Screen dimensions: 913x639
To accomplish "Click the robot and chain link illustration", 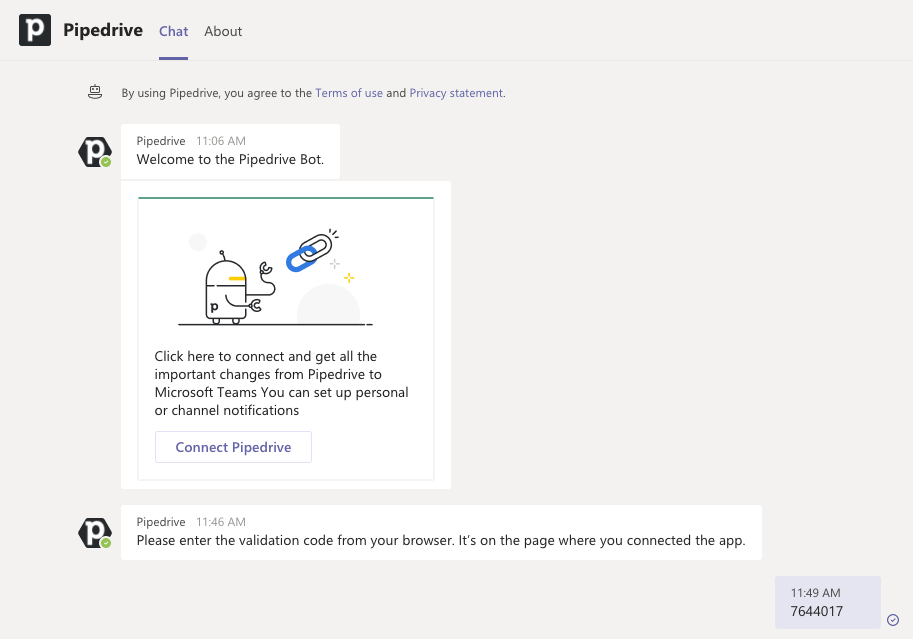I will click(275, 277).
